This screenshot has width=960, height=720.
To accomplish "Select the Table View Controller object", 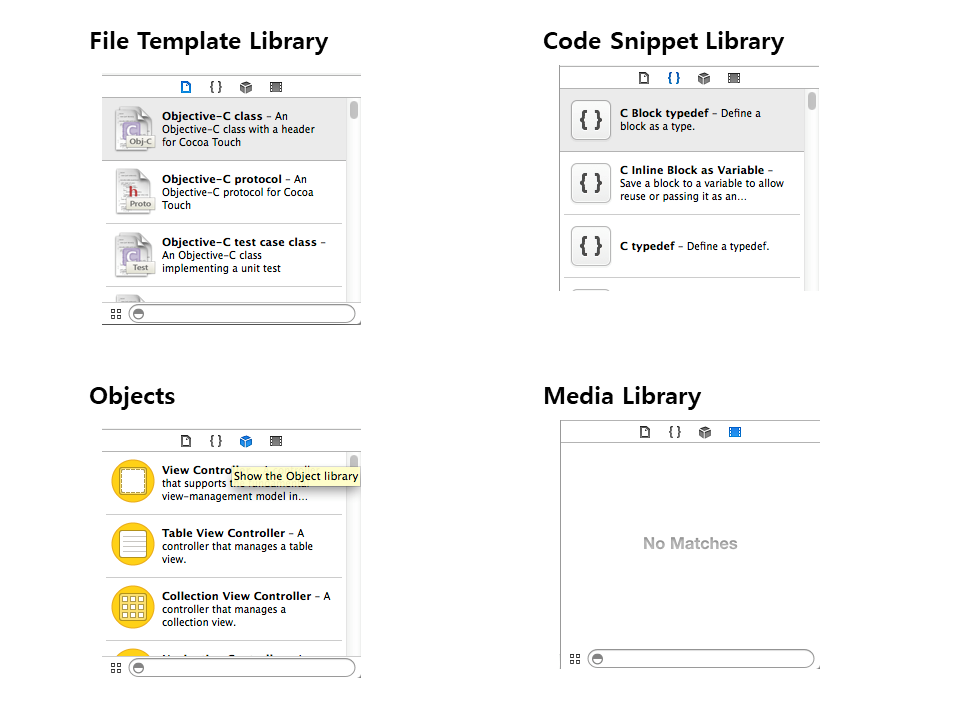I will pos(224,546).
